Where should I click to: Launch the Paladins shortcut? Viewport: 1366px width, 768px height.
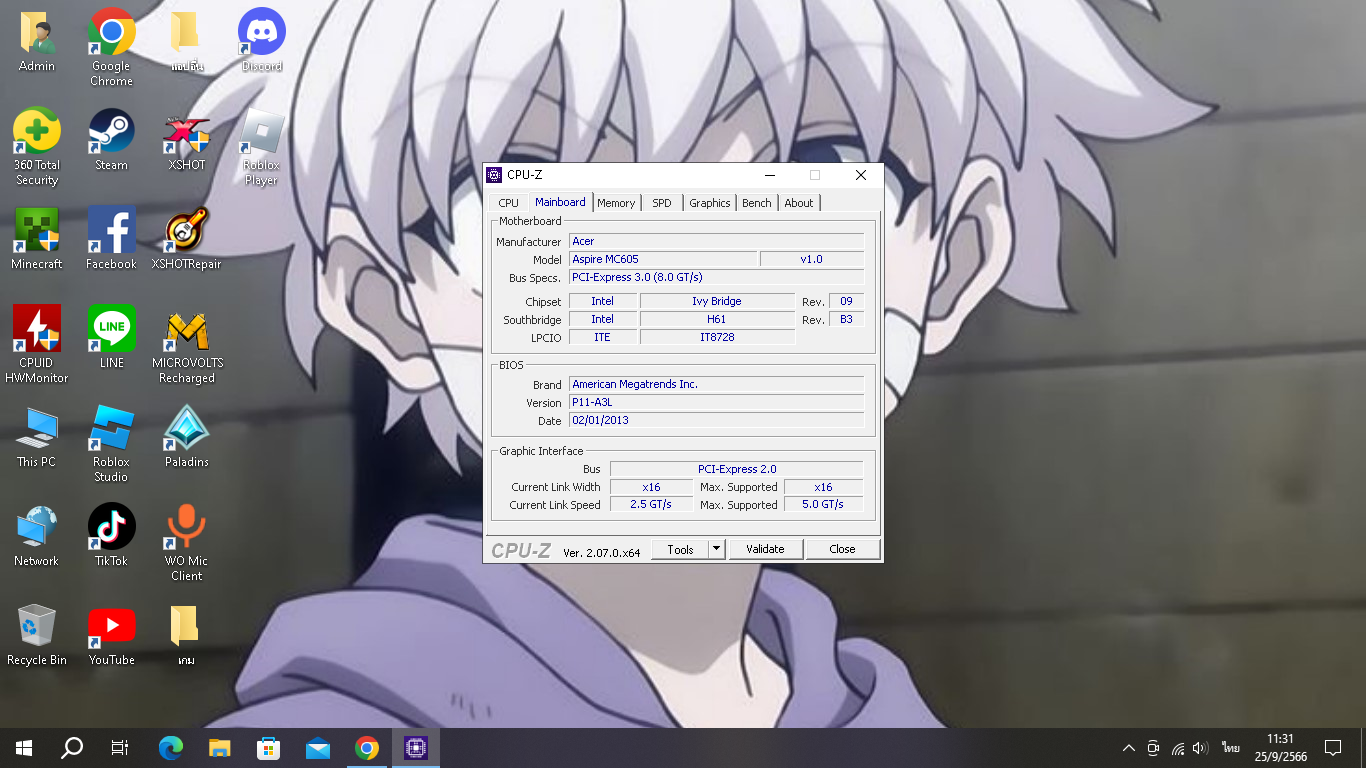point(187,437)
